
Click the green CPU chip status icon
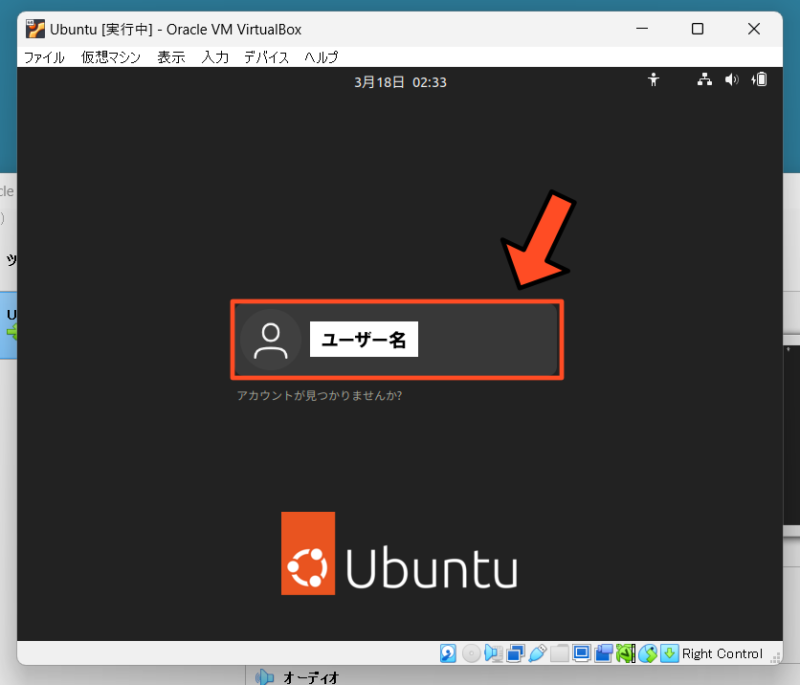pyautogui.click(x=626, y=653)
